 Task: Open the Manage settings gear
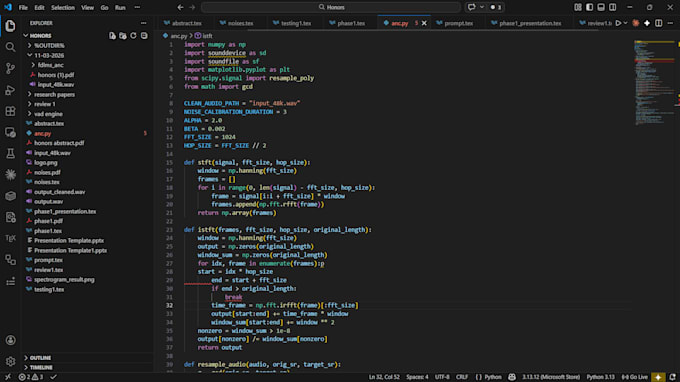10,361
